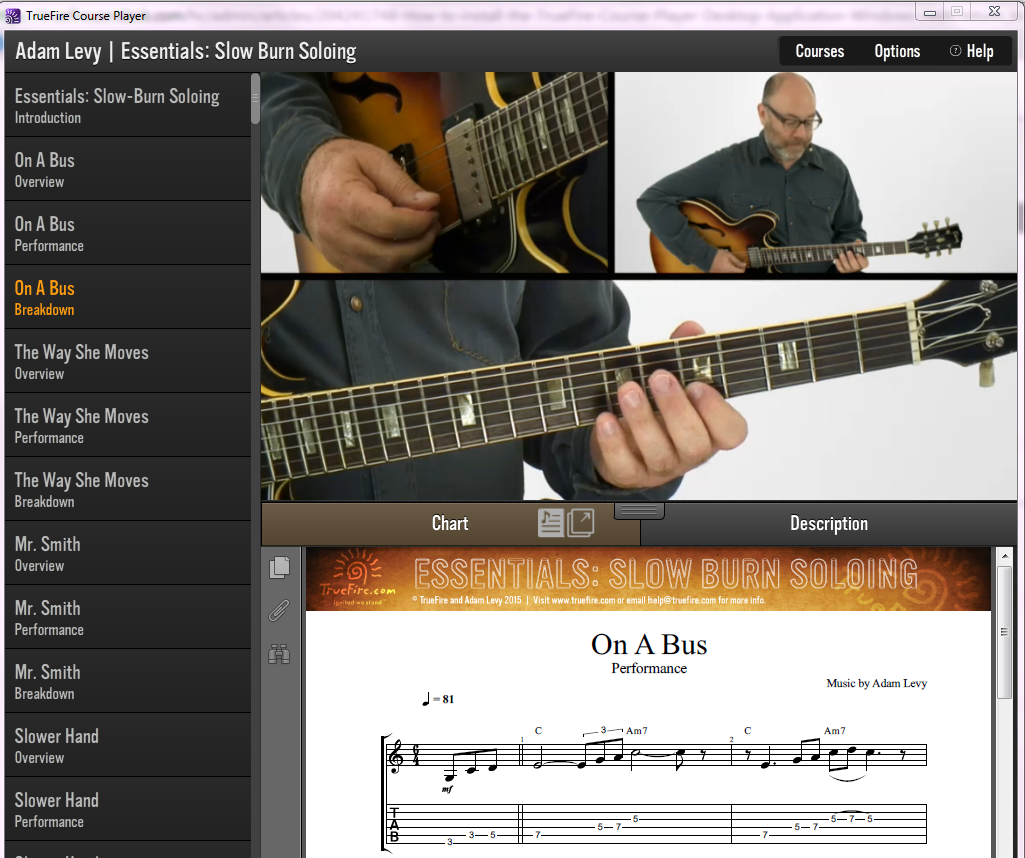Grab the panel resize handle above the tabs
This screenshot has height=858, width=1025.
(x=639, y=511)
